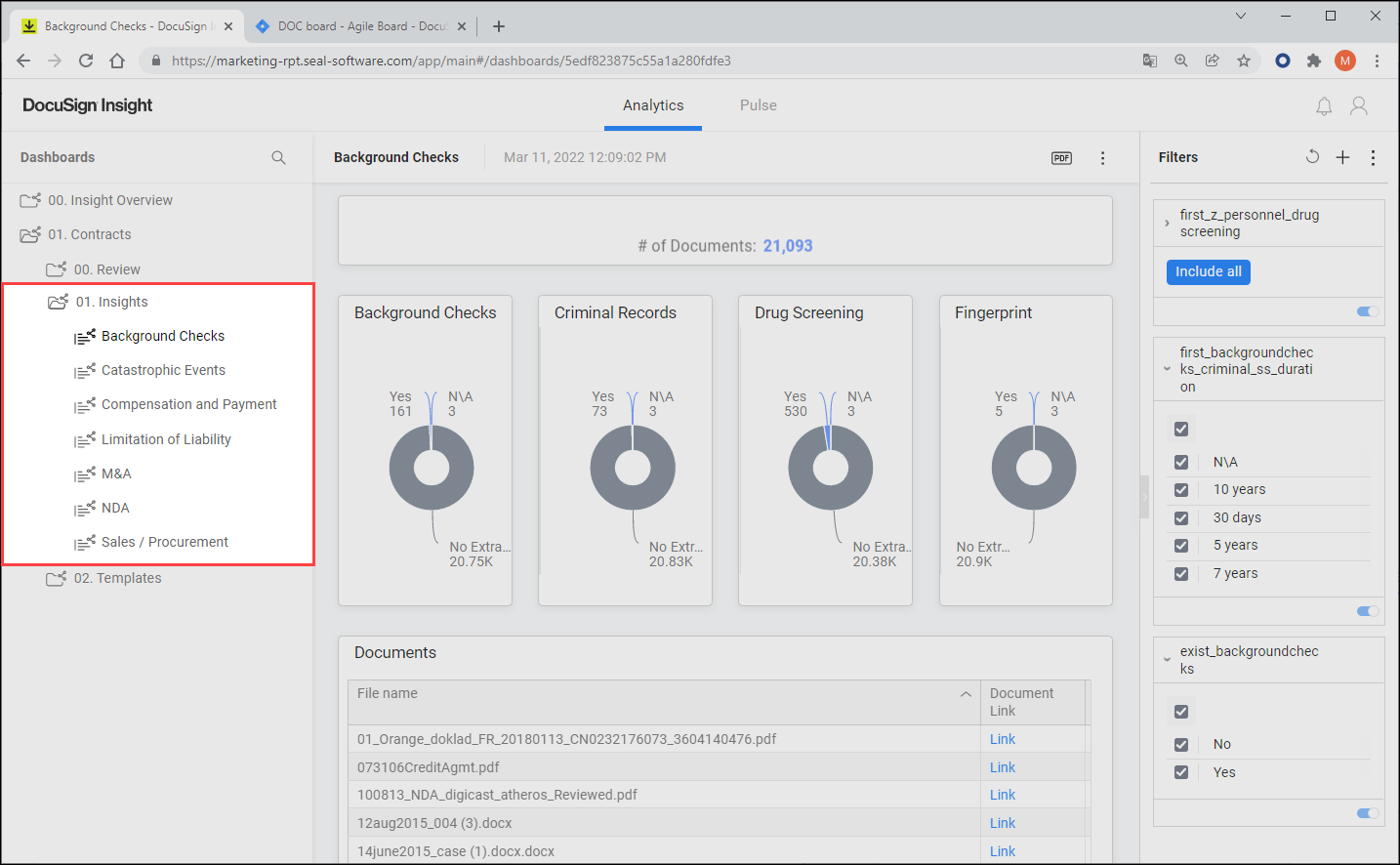Open user profile icon

point(1359,105)
